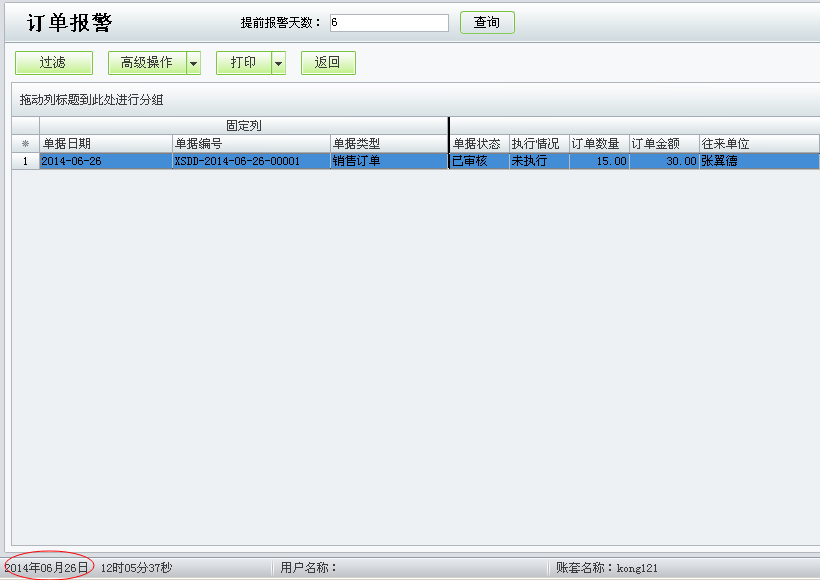The width and height of the screenshot is (820, 580).
Task: Click the 打印 print button
Action: [x=244, y=63]
